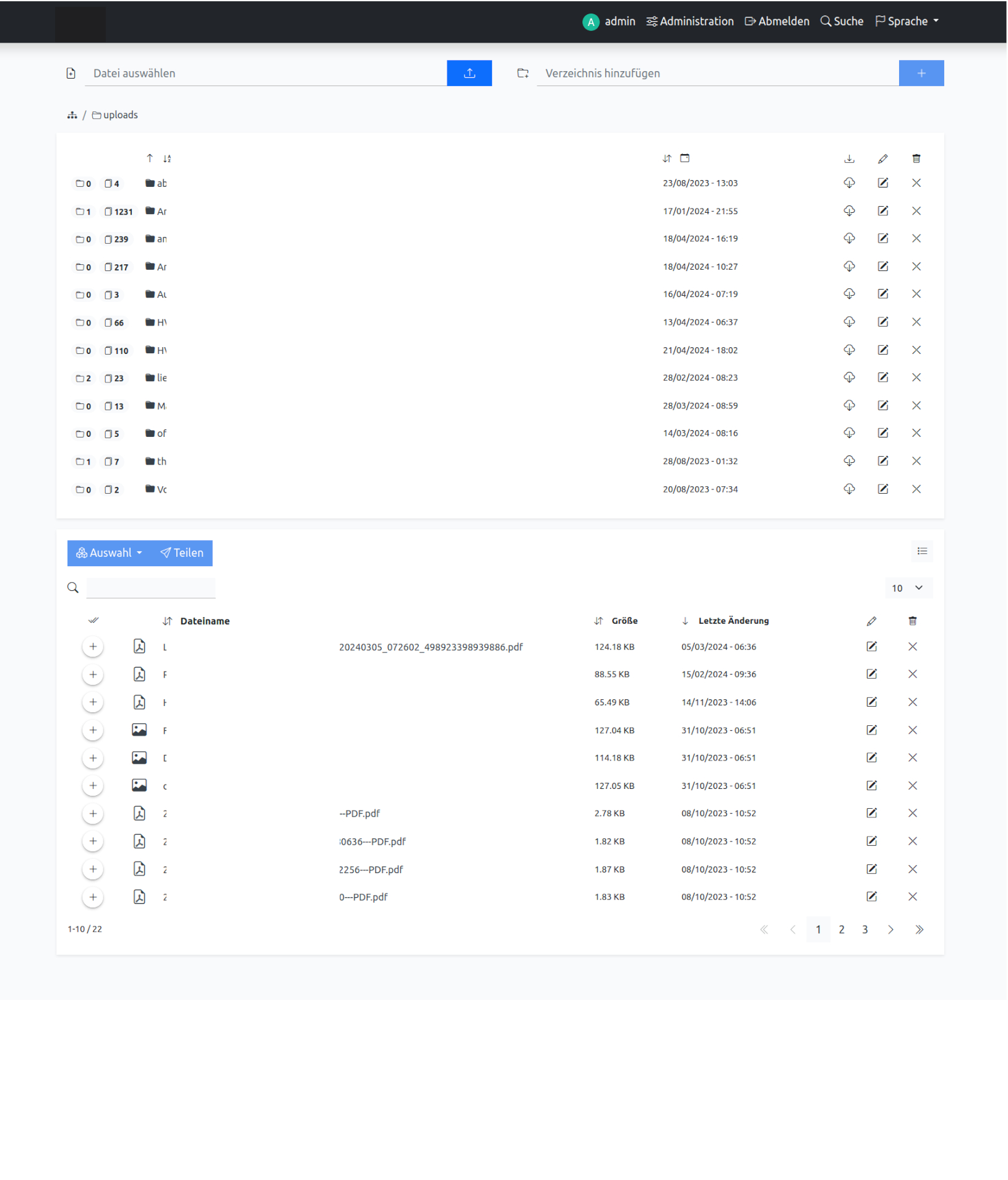1008x1180 pixels.
Task: Click the blue file upload button
Action: click(468, 73)
